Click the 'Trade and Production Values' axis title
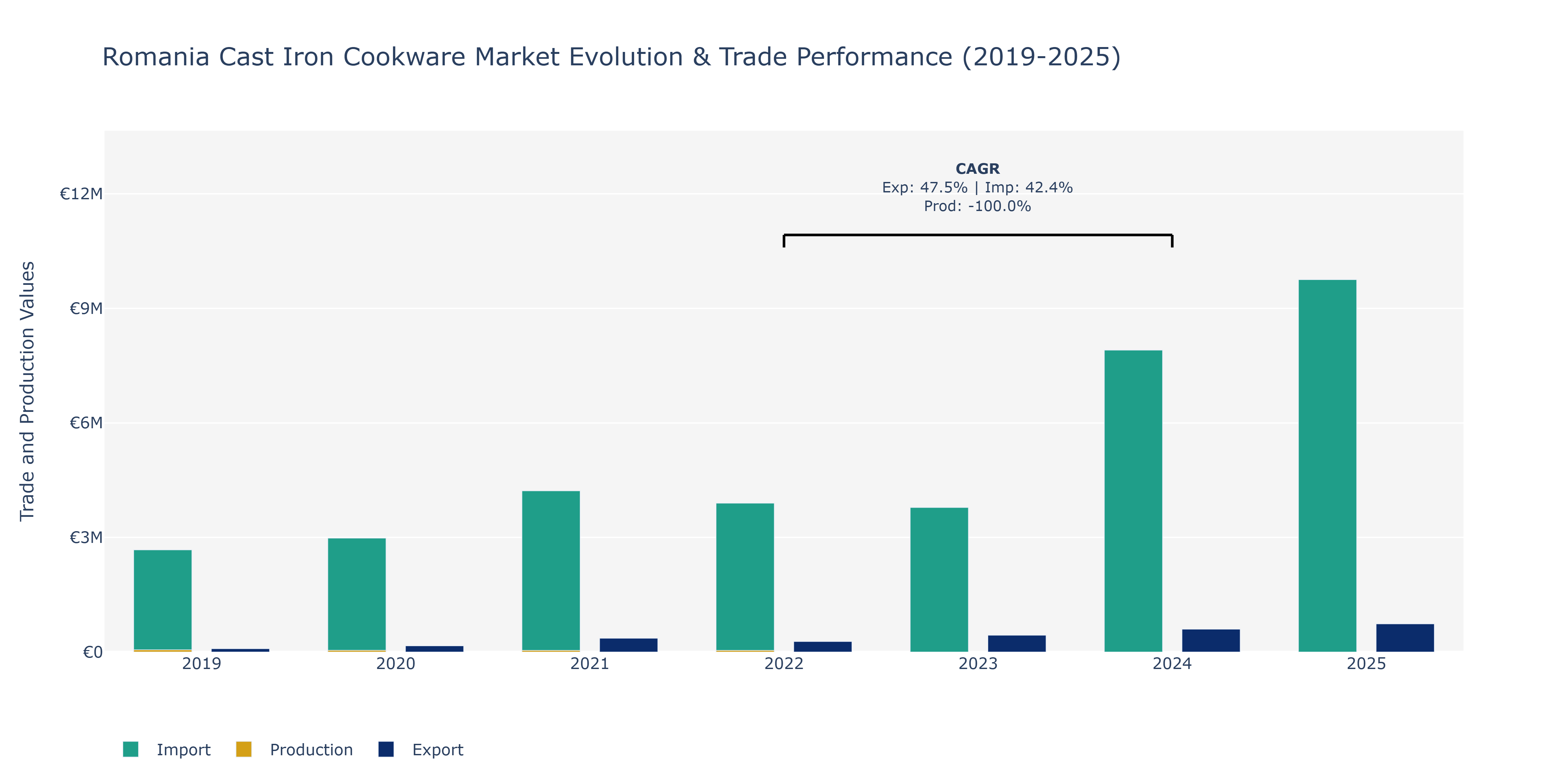The width and height of the screenshot is (1568, 784). pyautogui.click(x=27, y=391)
